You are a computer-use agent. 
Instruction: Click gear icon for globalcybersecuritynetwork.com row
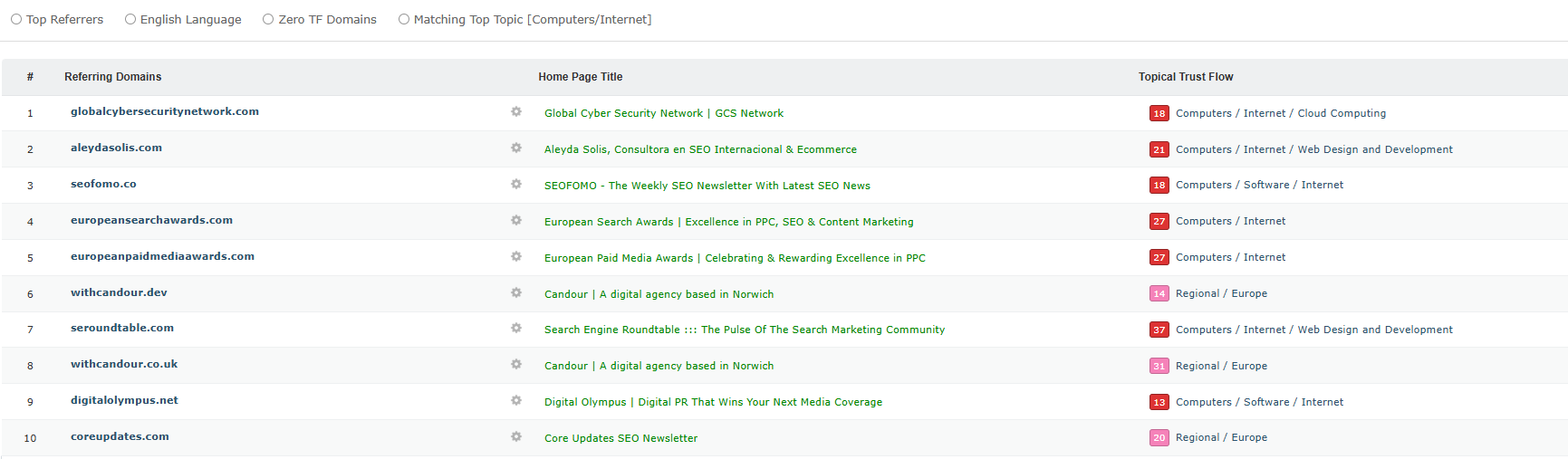516,112
